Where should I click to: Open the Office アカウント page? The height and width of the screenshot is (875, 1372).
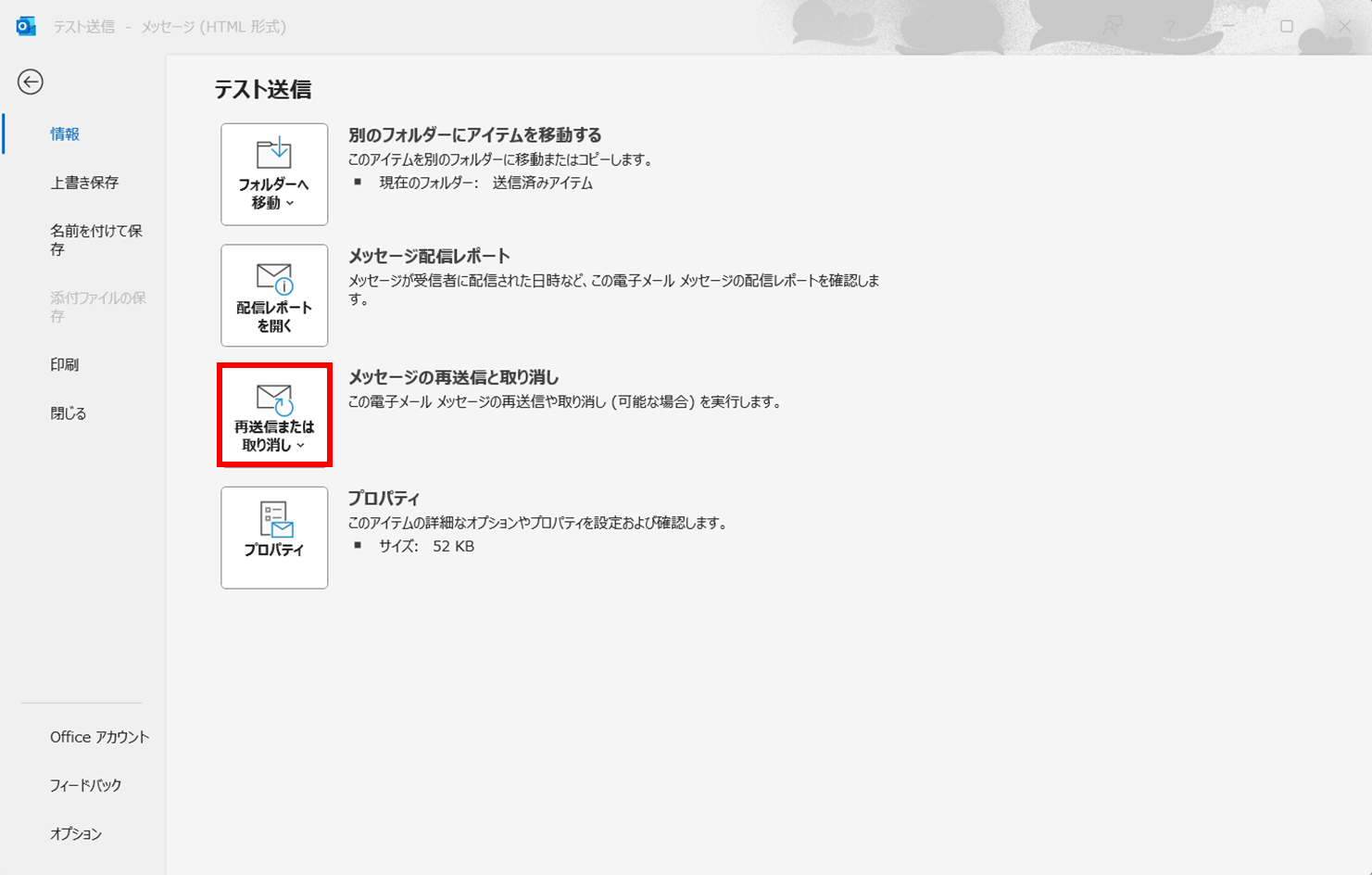point(99,737)
